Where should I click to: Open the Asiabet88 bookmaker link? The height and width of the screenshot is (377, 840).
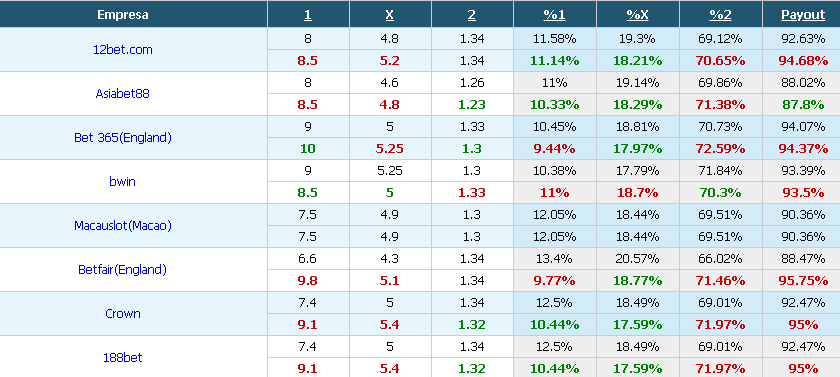[123, 94]
